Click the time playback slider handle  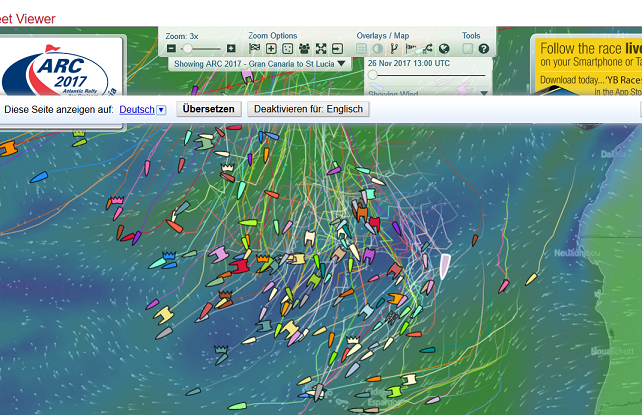pyautogui.click(x=373, y=75)
